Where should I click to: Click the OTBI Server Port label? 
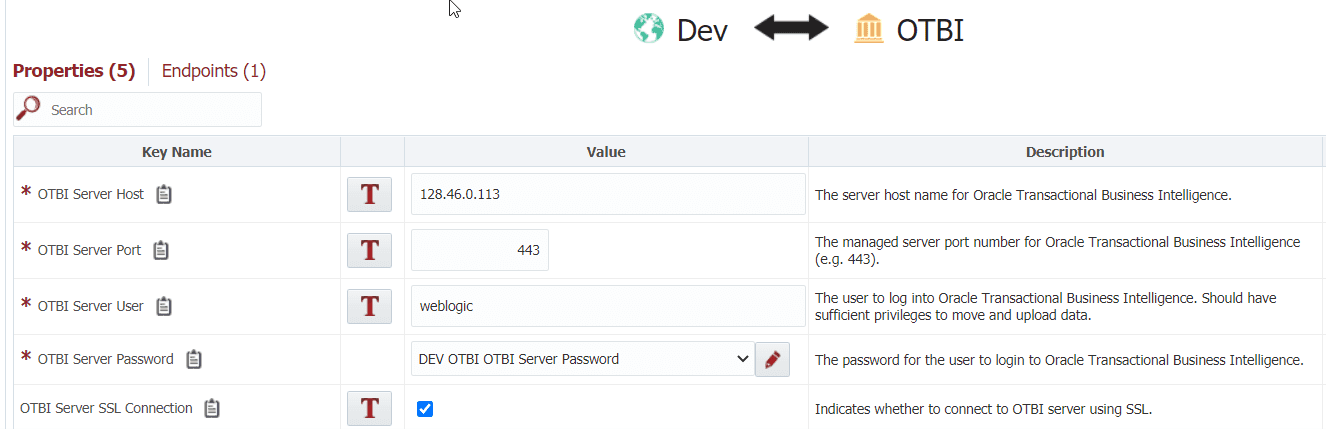[x=89, y=250]
